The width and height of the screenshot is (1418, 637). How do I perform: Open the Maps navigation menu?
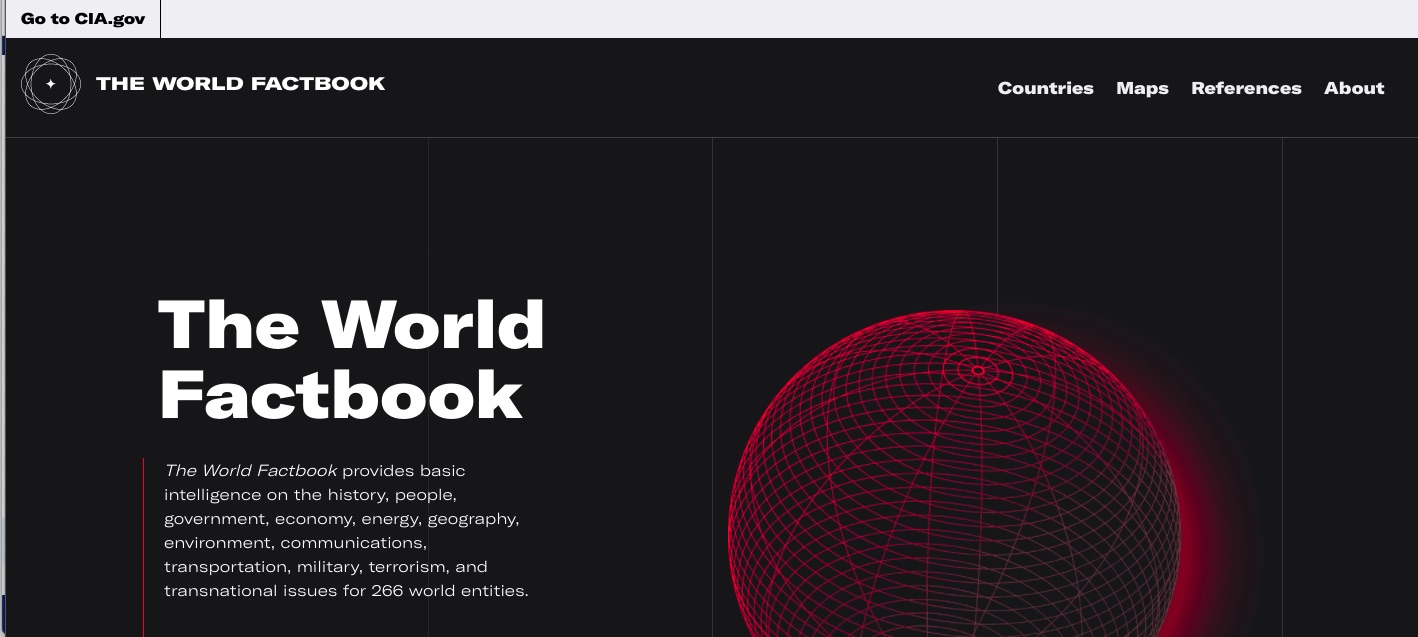click(1142, 88)
